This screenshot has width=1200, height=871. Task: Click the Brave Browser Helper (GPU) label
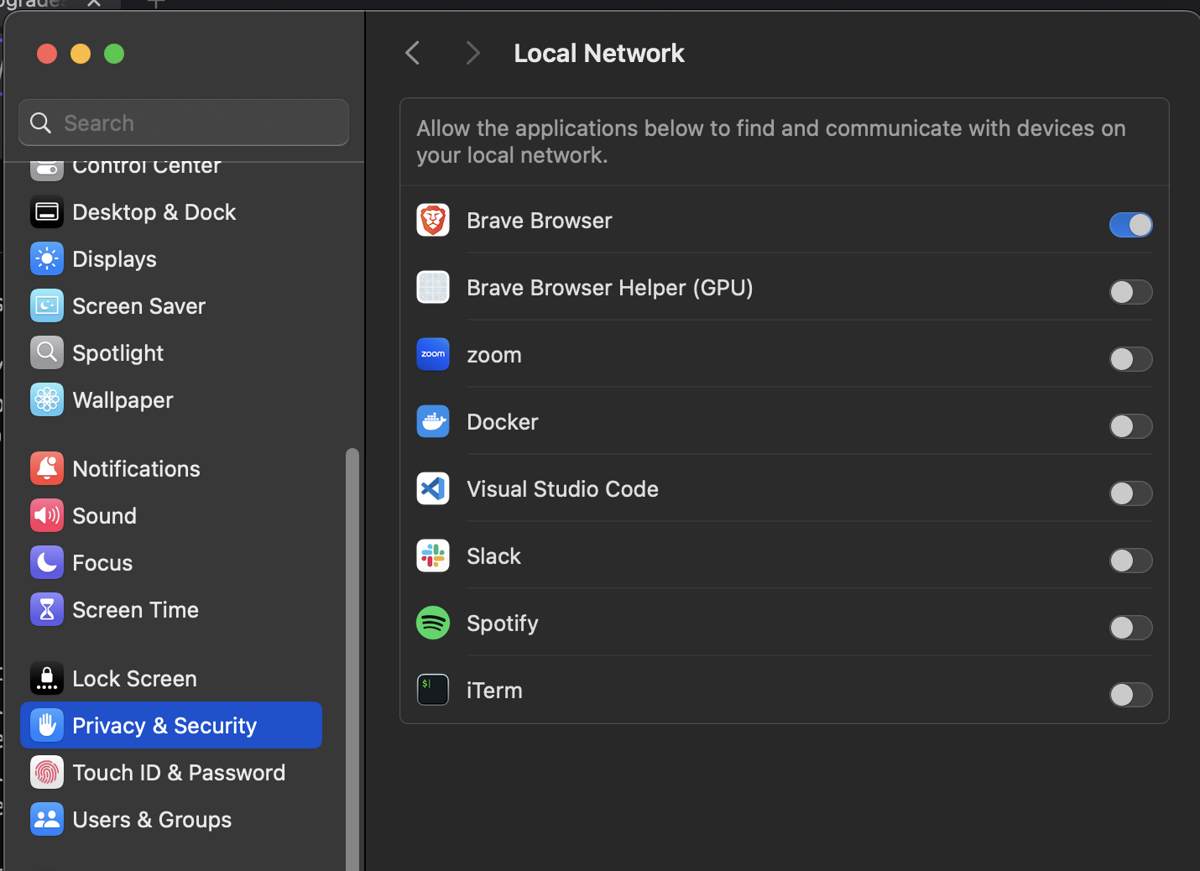[610, 288]
